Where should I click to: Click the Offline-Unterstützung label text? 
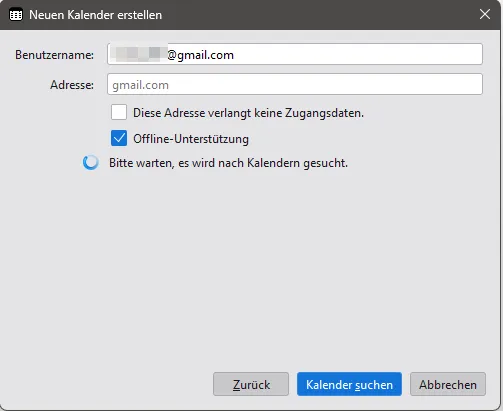(x=191, y=139)
